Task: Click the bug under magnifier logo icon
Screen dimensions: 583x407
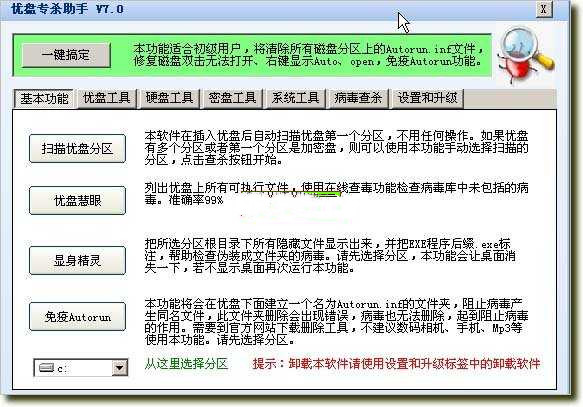Action: coord(526,56)
